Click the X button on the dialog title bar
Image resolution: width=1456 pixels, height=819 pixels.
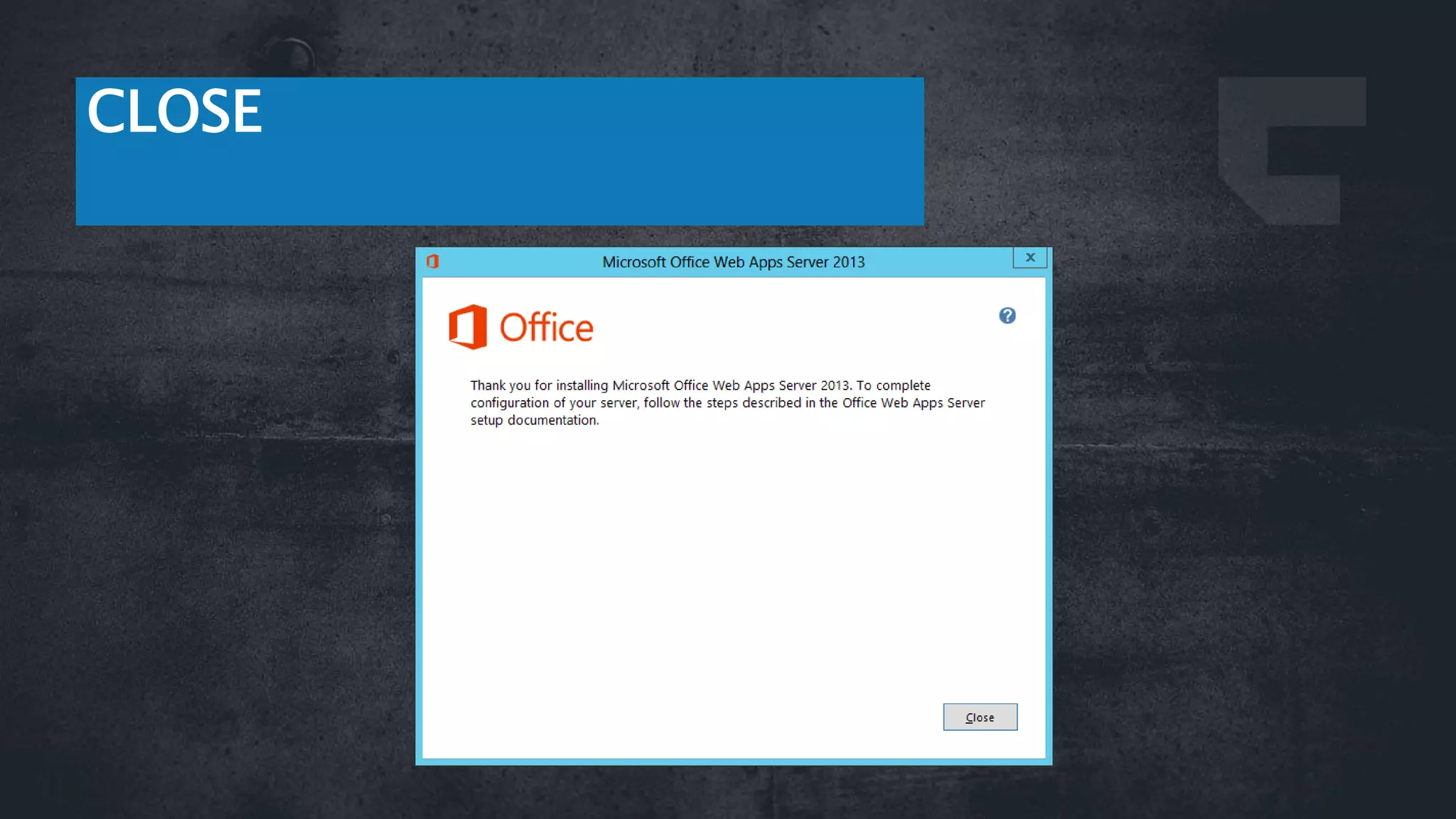point(1029,257)
